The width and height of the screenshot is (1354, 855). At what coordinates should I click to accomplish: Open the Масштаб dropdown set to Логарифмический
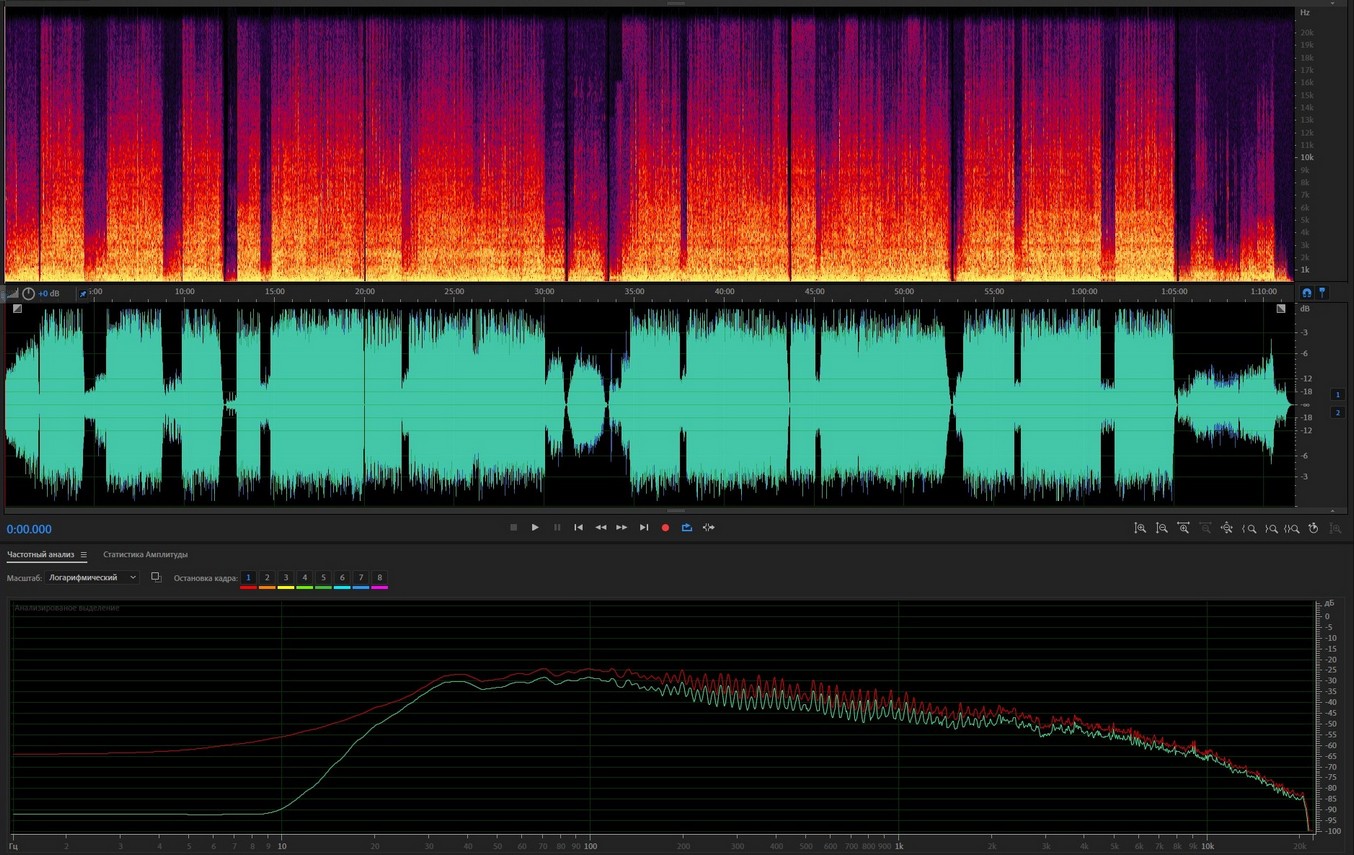tap(92, 578)
